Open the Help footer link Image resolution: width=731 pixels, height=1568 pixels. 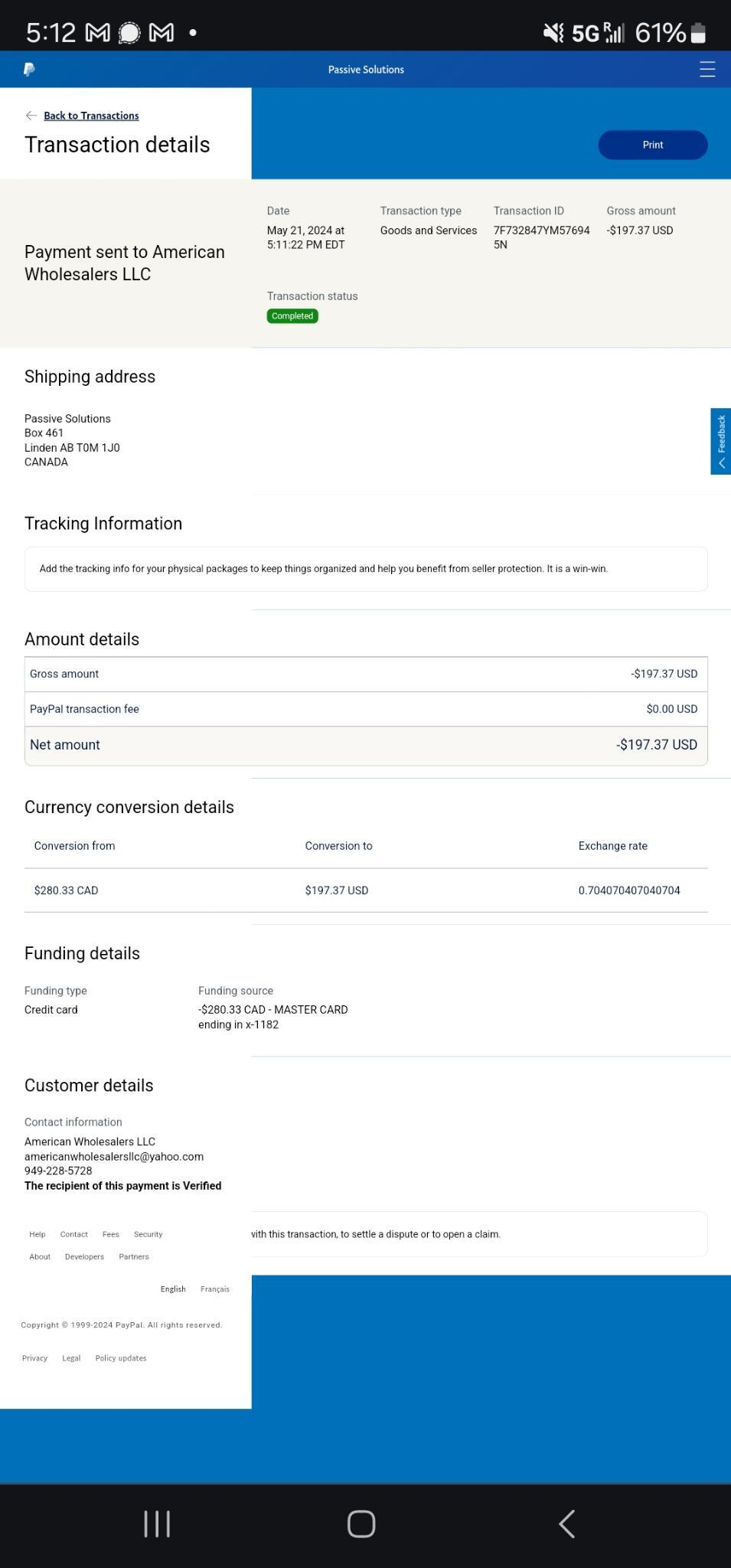[37, 1234]
